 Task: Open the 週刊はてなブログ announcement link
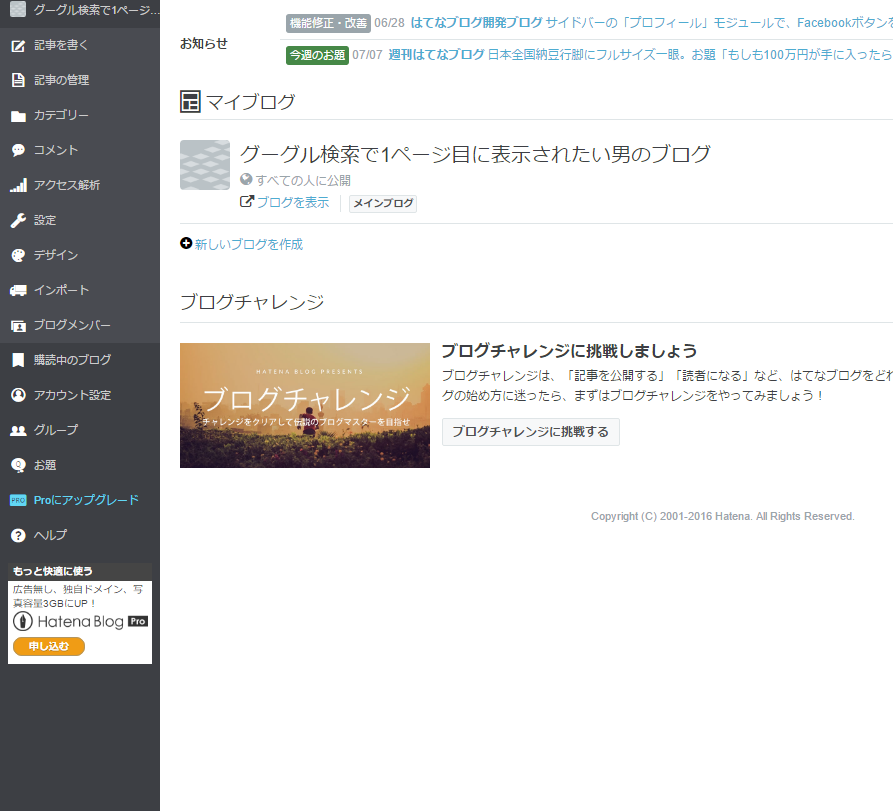pyautogui.click(x=436, y=55)
